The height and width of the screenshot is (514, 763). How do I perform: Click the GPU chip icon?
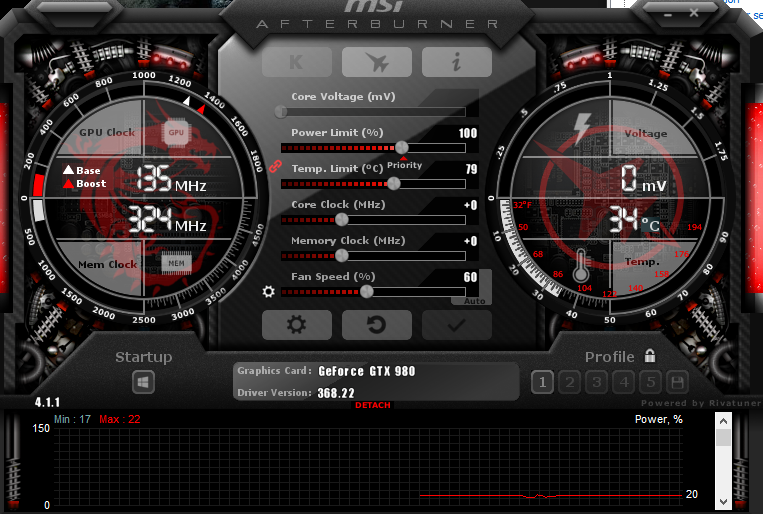tap(176, 132)
